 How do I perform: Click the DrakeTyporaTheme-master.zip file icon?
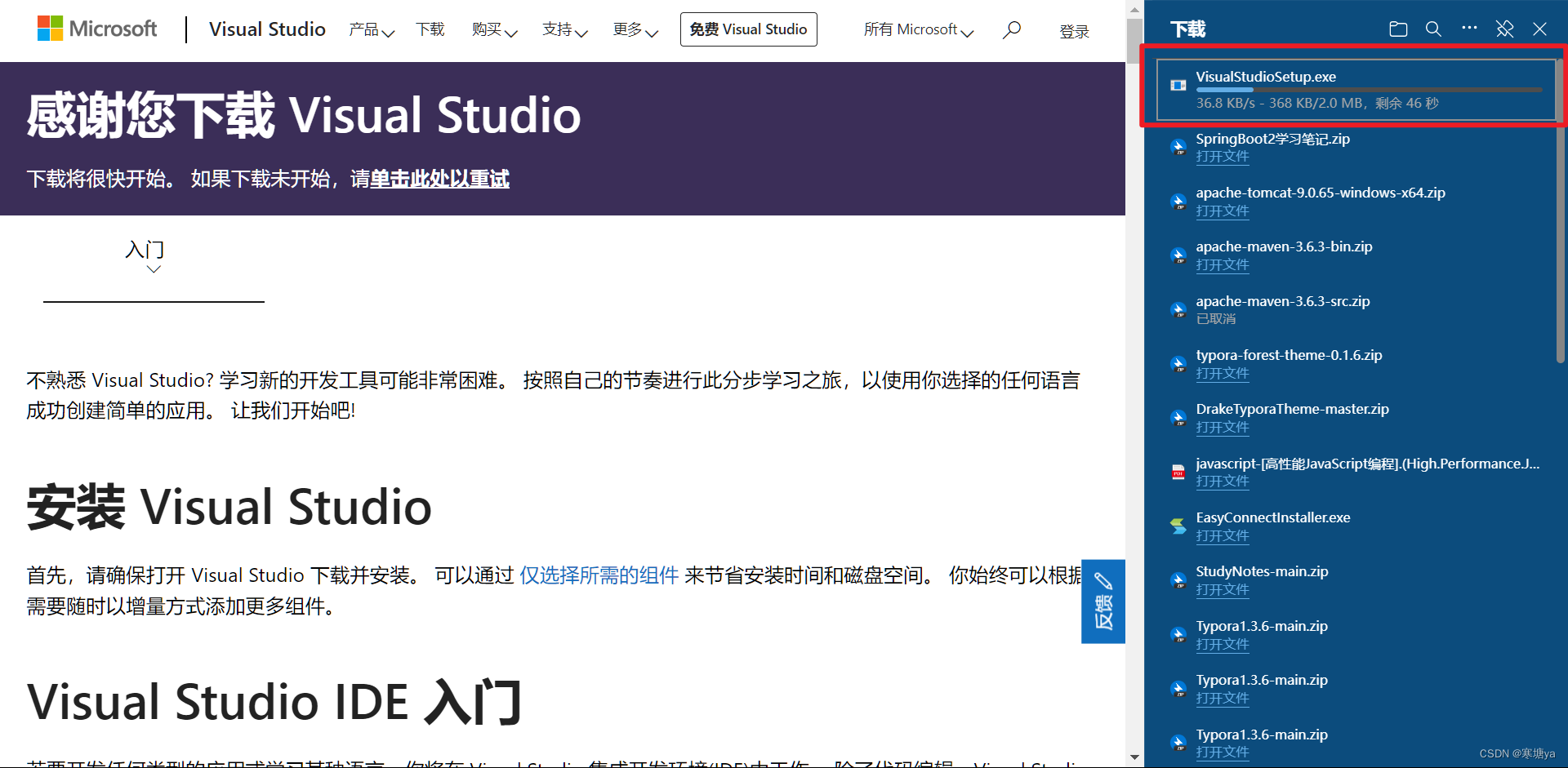[x=1178, y=418]
